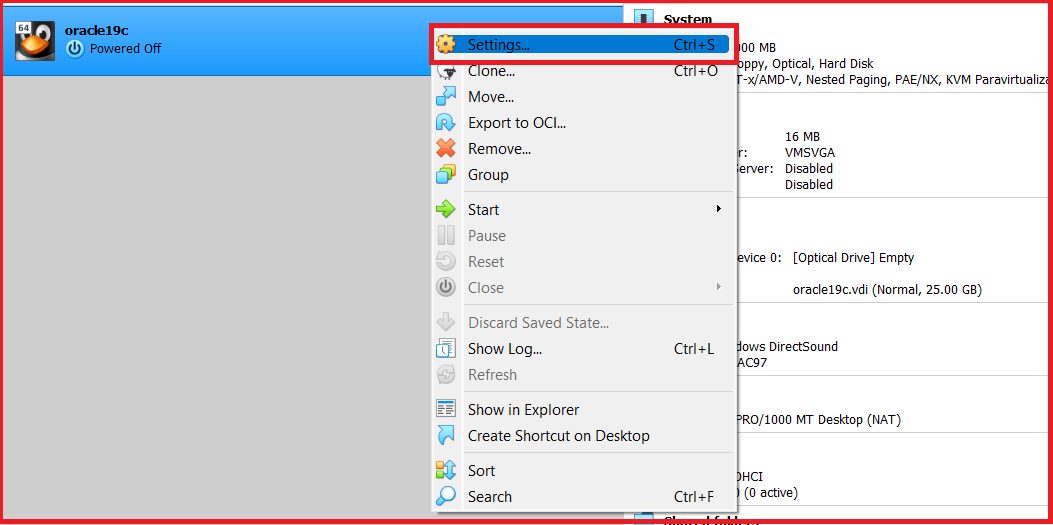Click the Search magnifier icon
Viewport: 1053px width, 525px height.
446,497
